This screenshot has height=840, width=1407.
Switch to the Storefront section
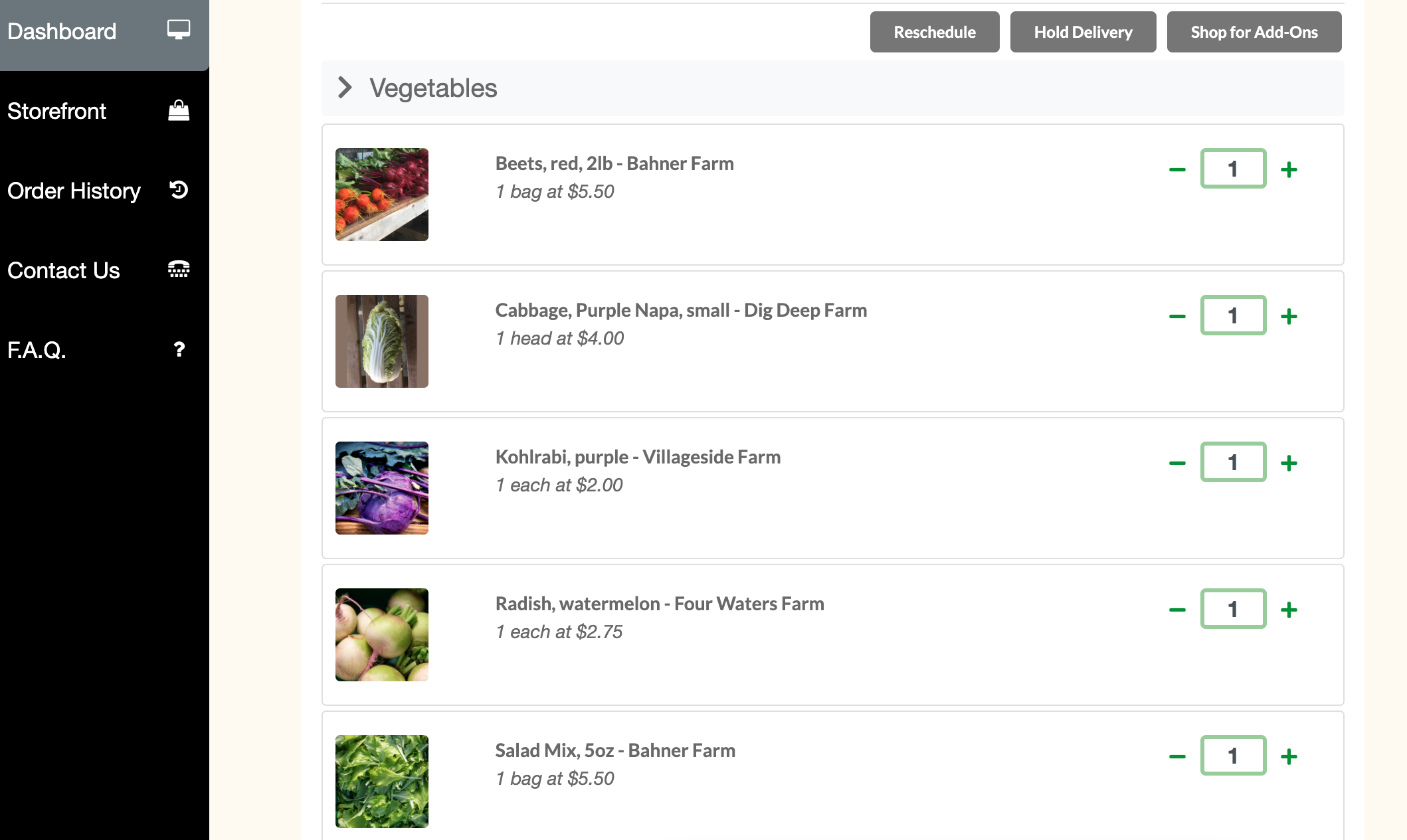click(x=57, y=110)
